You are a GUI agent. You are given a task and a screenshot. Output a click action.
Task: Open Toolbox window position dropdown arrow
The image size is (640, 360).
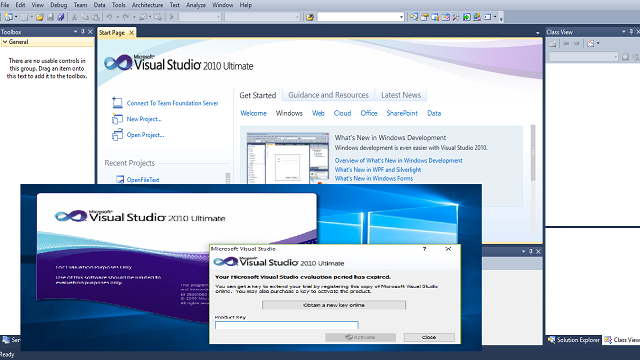point(76,31)
